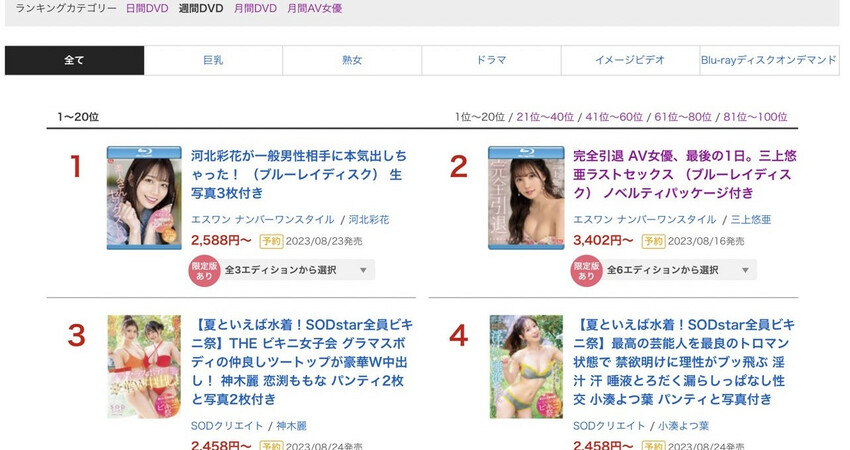Select the ドラマ category tab
Screen dimensions: 850x450
(x=491, y=60)
